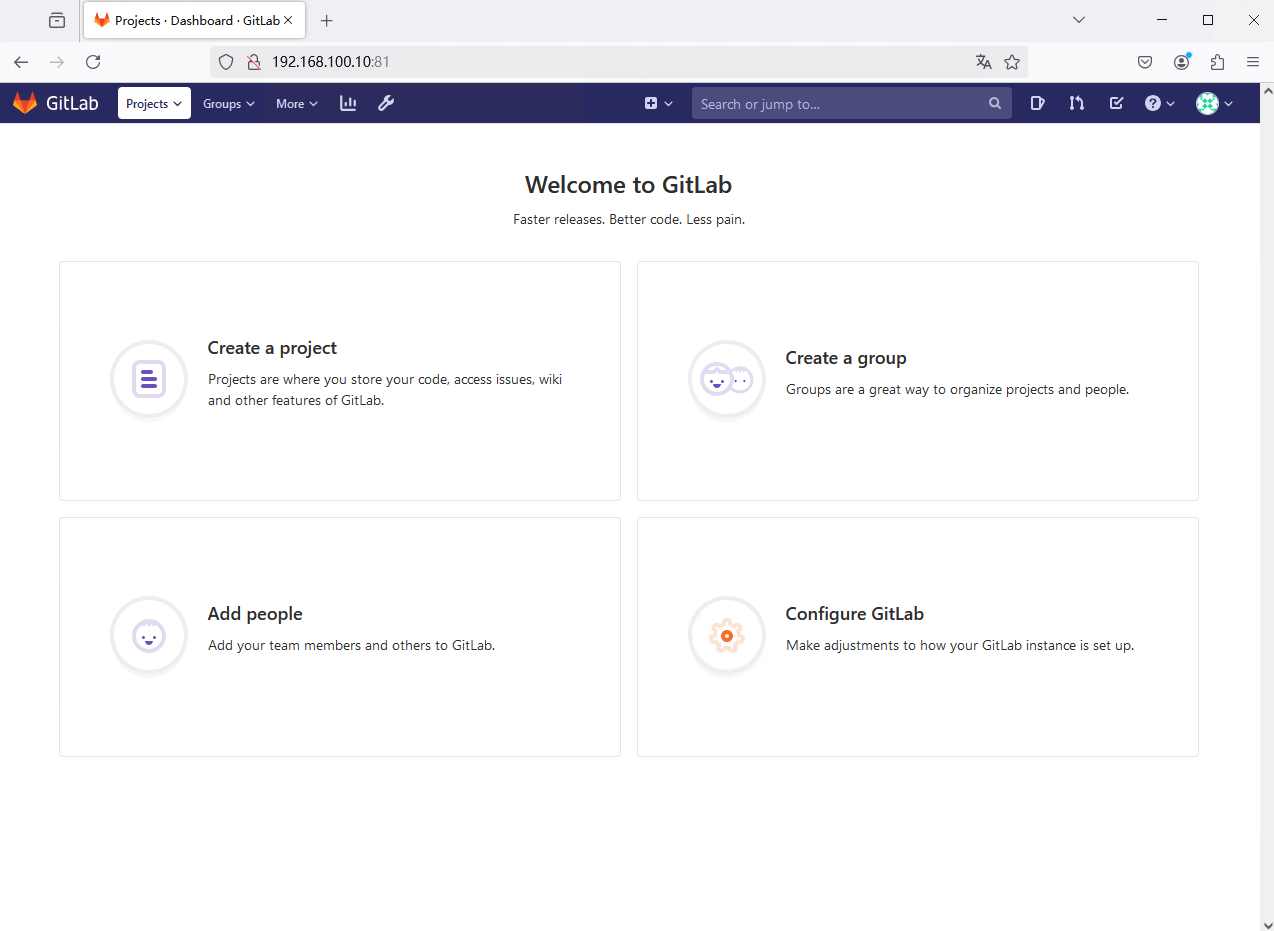Open the More dropdown menu
The image size is (1274, 931).
[296, 103]
